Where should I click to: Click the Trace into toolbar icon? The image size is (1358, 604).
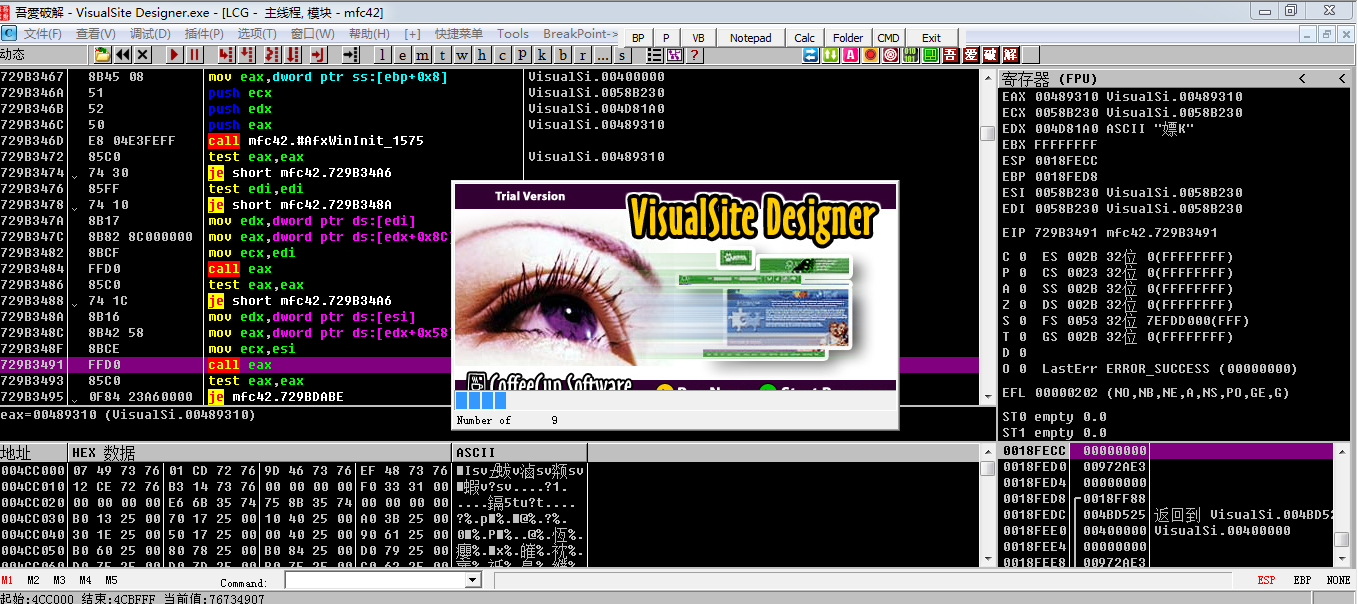coord(271,55)
